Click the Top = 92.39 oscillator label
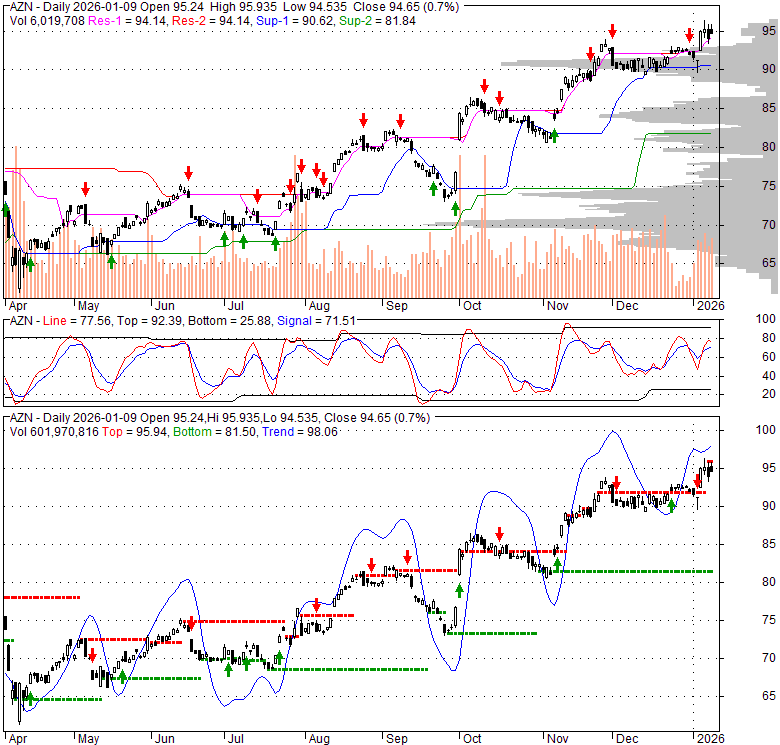Image resolution: width=780 pixels, height=745 pixels. pyautogui.click(x=149, y=321)
